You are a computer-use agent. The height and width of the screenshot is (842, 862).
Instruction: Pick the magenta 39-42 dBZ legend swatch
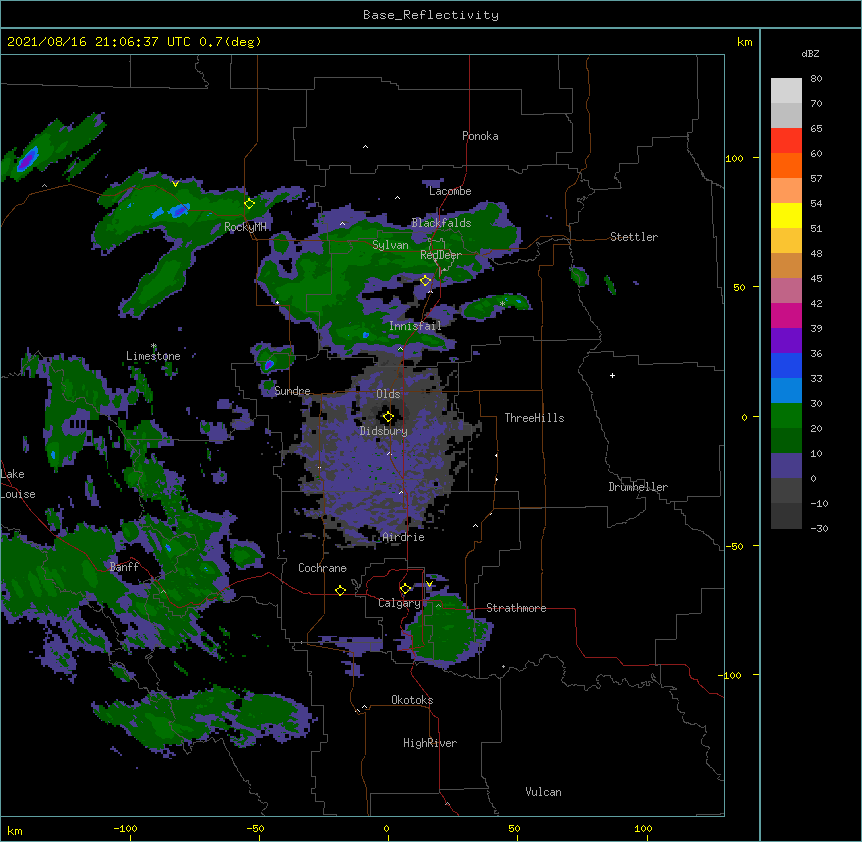tap(786, 315)
